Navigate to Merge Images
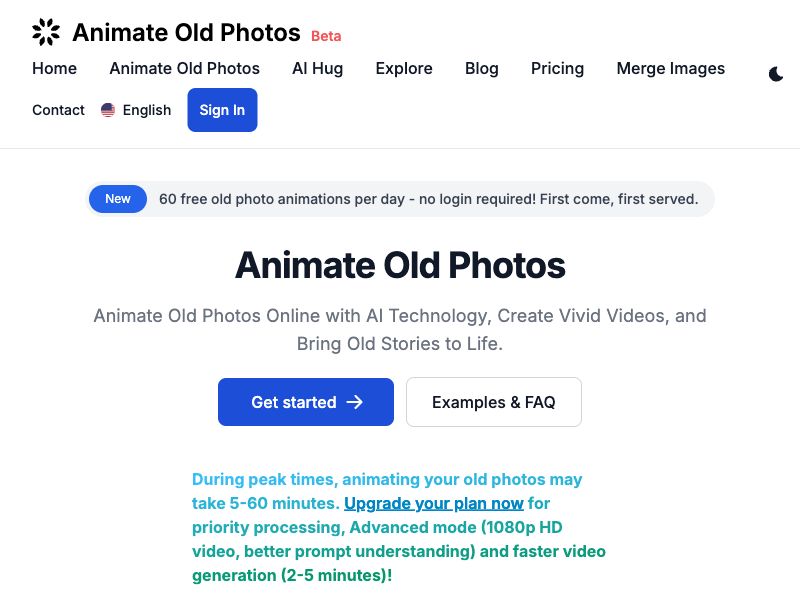The height and width of the screenshot is (600, 800). pyautogui.click(x=670, y=68)
